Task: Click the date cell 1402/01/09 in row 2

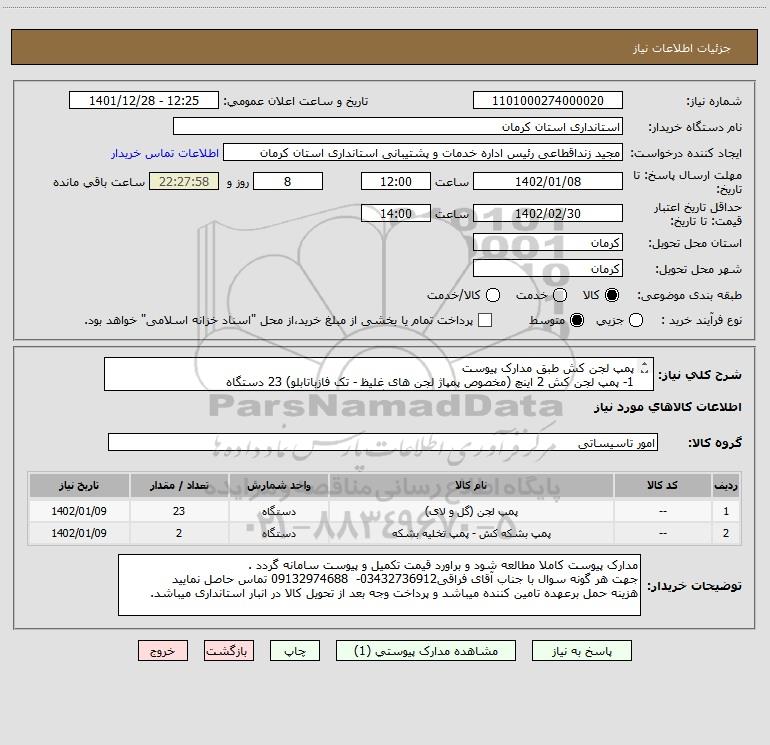Action: (x=79, y=533)
